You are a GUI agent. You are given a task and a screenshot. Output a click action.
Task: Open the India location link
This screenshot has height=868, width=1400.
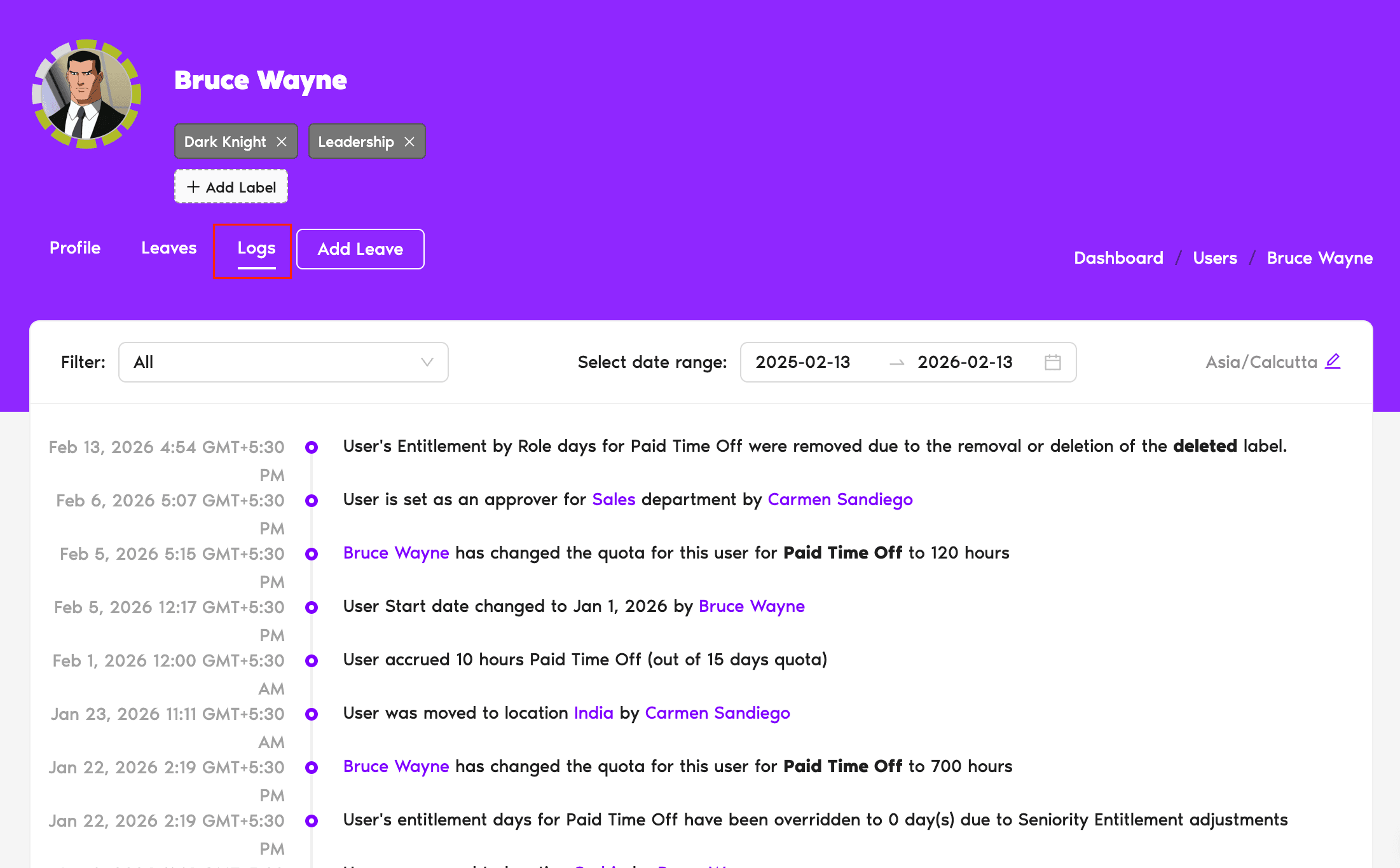tap(593, 713)
